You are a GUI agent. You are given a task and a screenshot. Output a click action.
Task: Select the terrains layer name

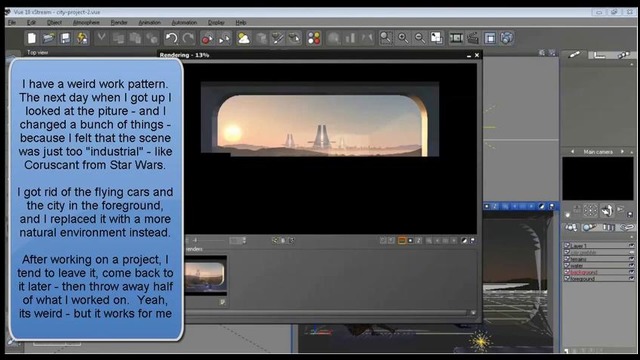click(579, 259)
